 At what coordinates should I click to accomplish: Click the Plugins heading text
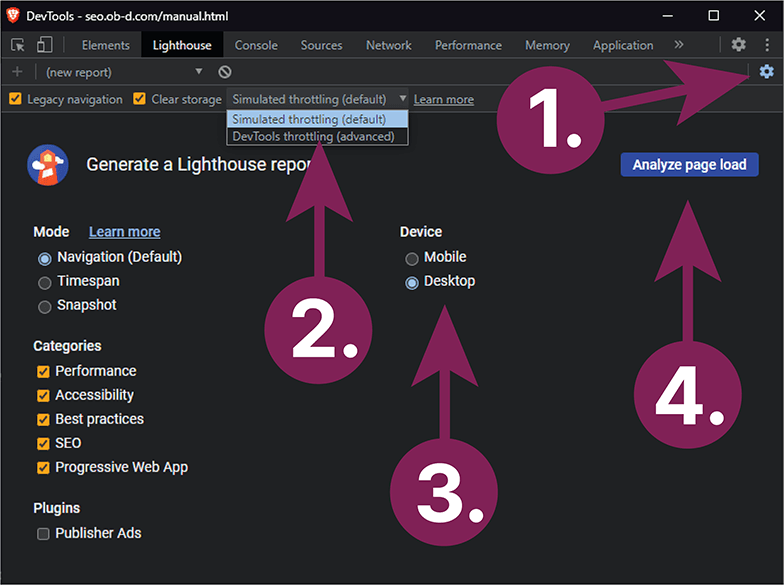(x=56, y=508)
